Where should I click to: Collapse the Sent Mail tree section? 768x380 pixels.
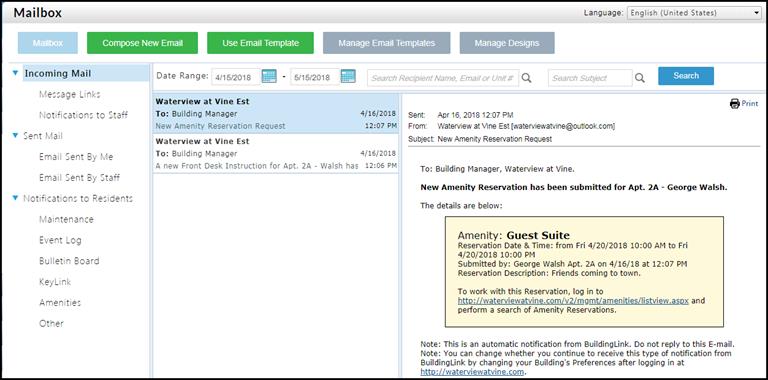point(15,136)
